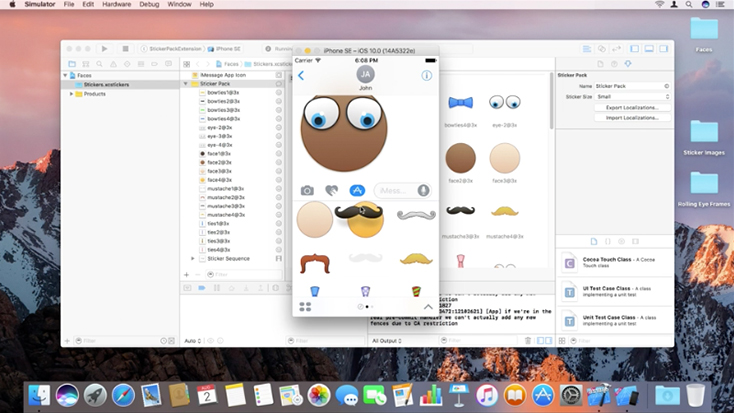
Task: Open the Sticker Size dropdown
Action: click(x=632, y=97)
